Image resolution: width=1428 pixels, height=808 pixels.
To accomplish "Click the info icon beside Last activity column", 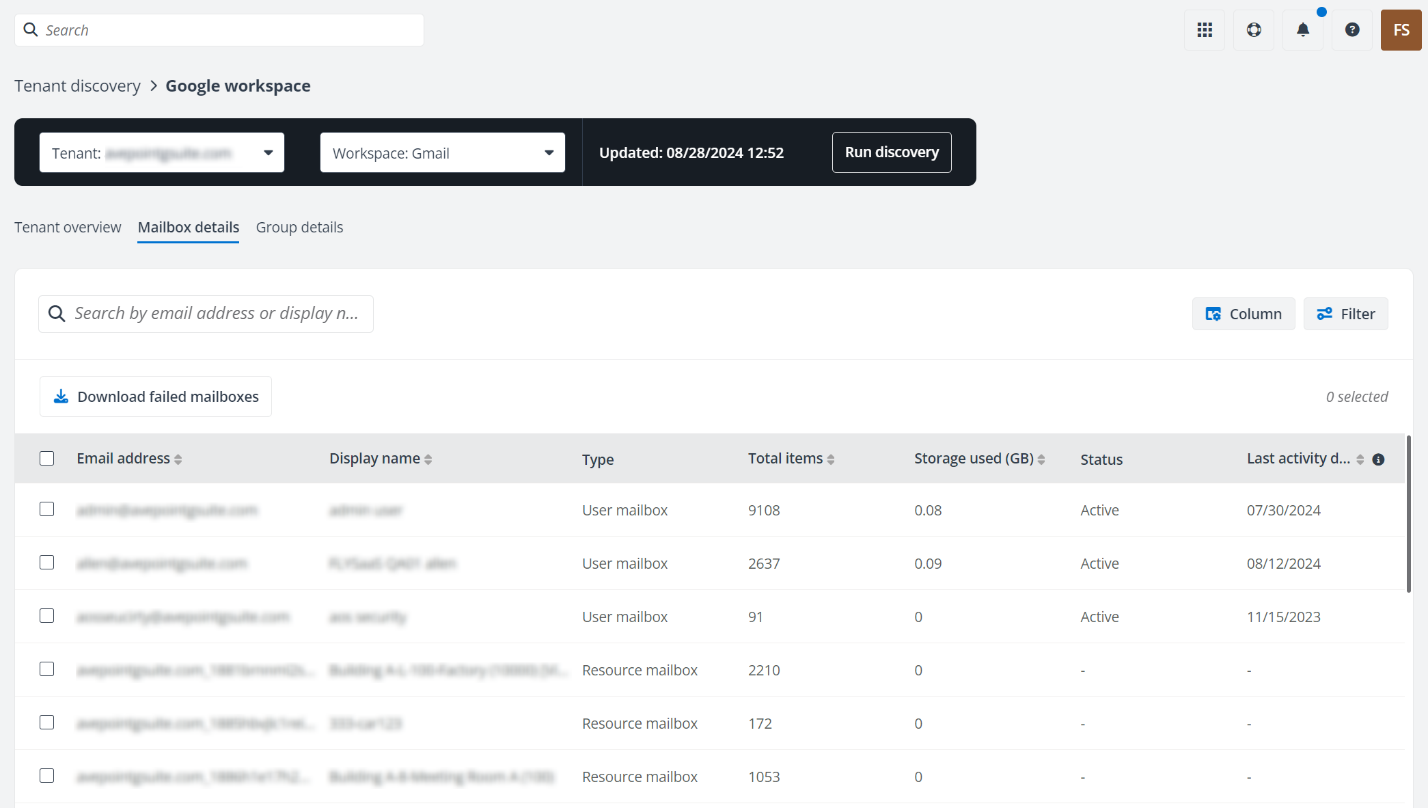I will click(1378, 459).
